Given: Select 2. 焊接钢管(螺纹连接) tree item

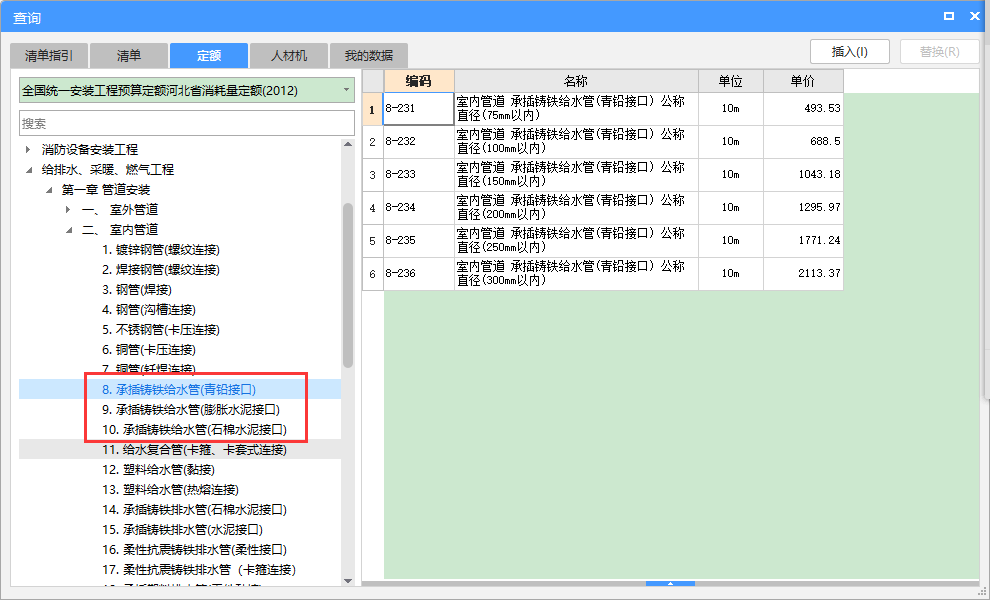Looking at the screenshot, I should [x=161, y=270].
